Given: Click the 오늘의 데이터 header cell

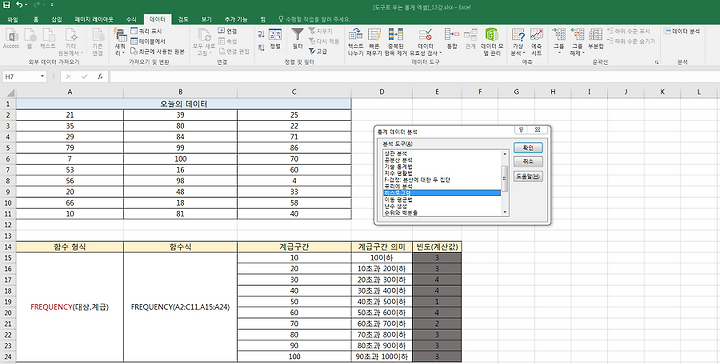Looking at the screenshot, I should pos(184,104).
